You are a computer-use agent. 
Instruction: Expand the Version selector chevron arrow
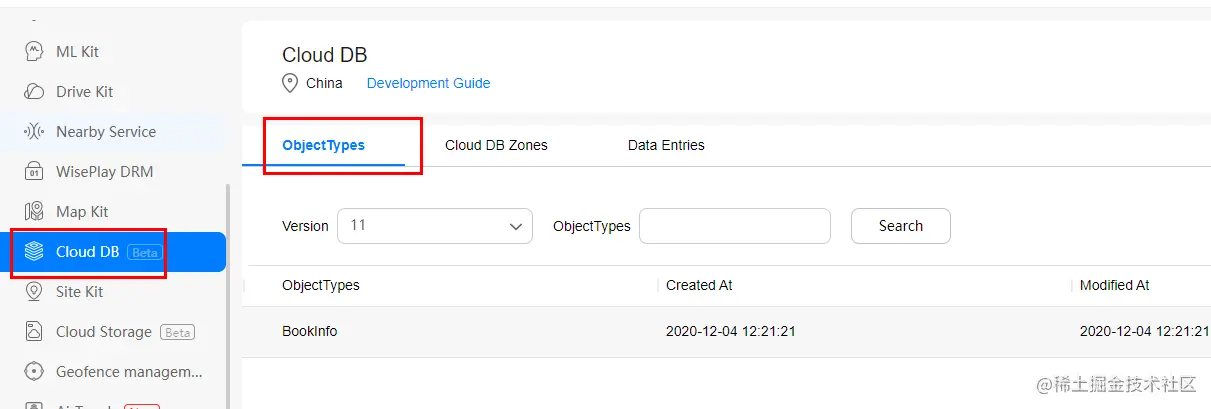click(x=516, y=227)
